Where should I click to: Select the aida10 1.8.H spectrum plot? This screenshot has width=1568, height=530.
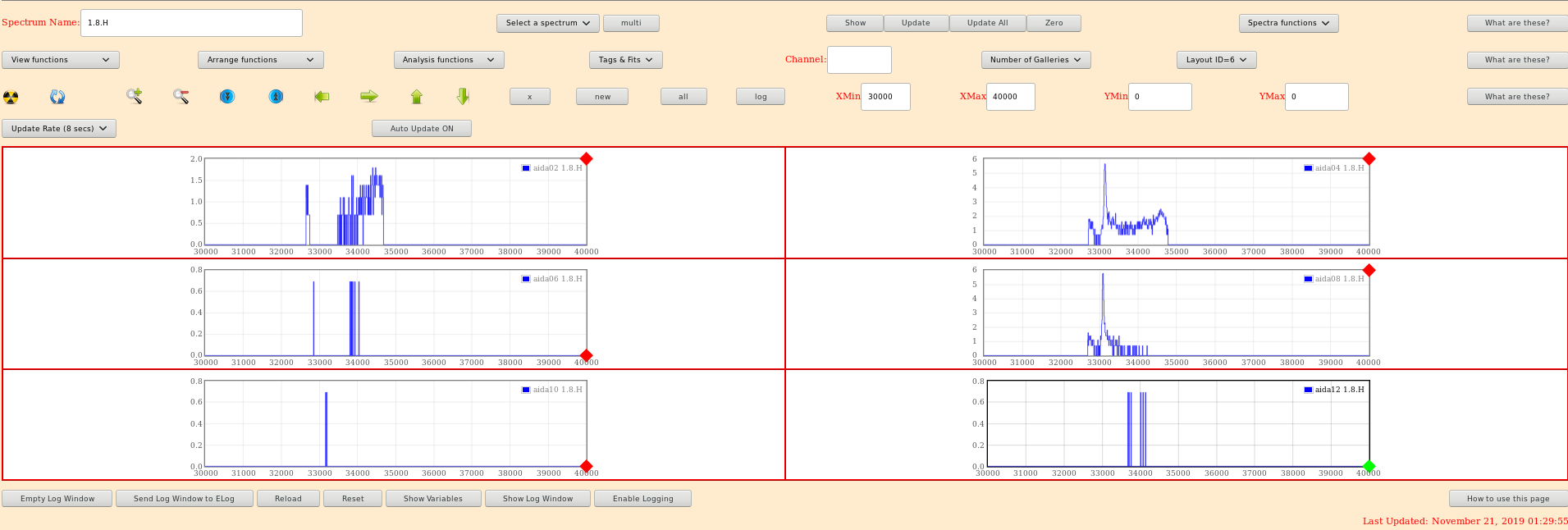[395, 423]
